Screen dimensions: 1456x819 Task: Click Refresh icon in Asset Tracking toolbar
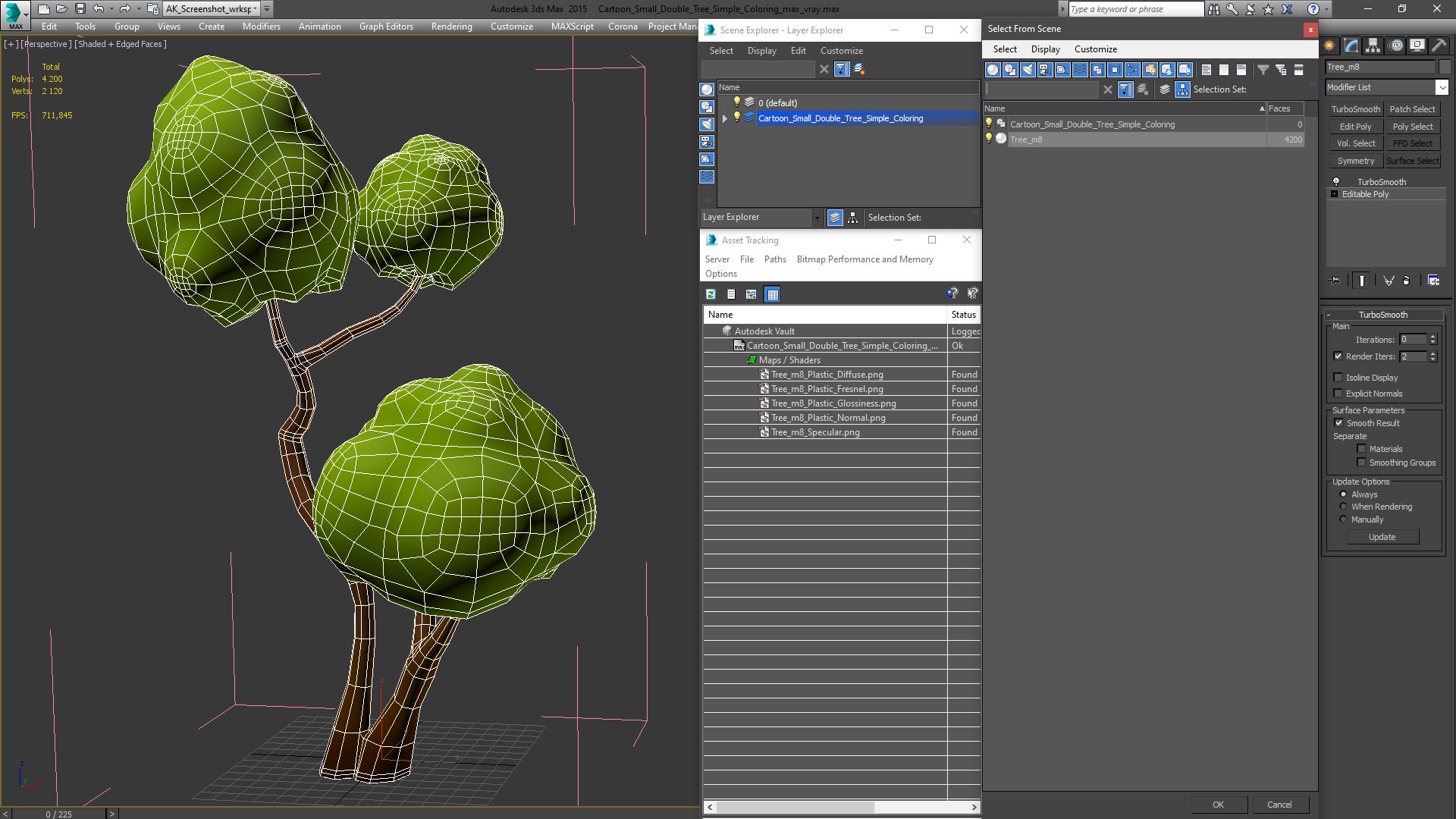(711, 294)
